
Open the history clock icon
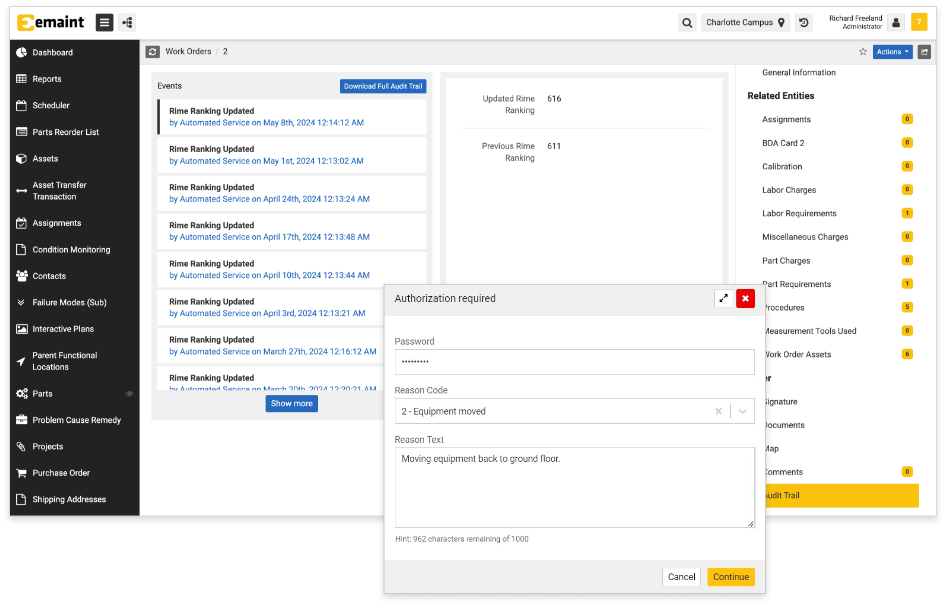point(804,23)
